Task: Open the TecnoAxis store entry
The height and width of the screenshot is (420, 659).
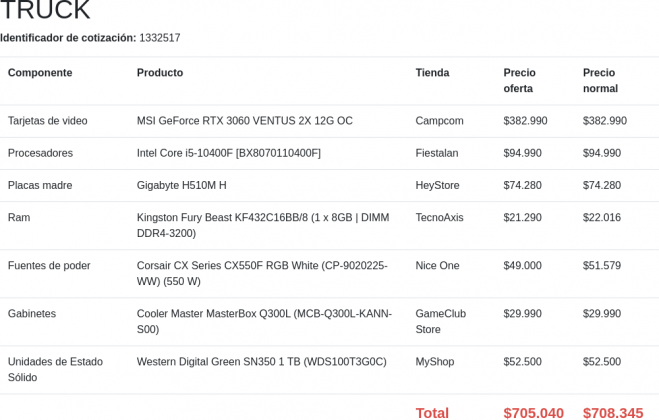Action: point(439,218)
